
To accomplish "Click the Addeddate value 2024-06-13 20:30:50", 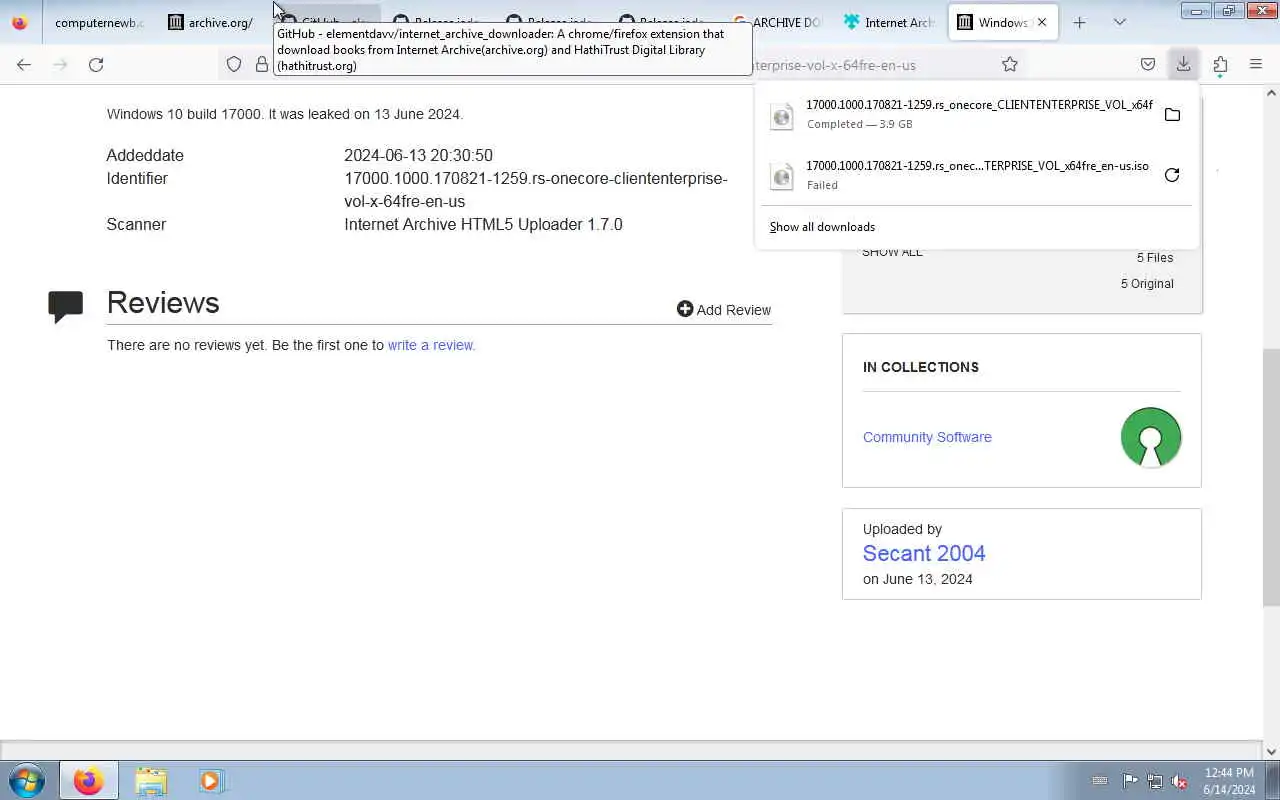I will [x=418, y=155].
